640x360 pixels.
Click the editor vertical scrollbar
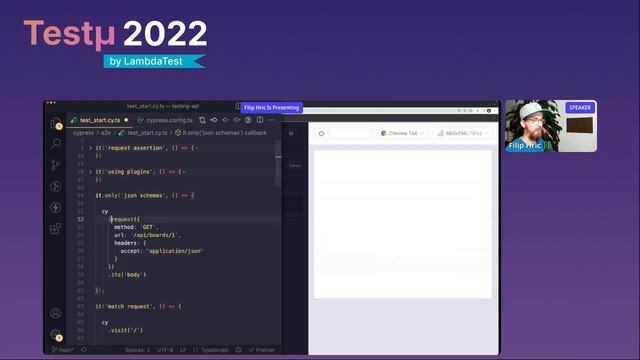tap(278, 163)
